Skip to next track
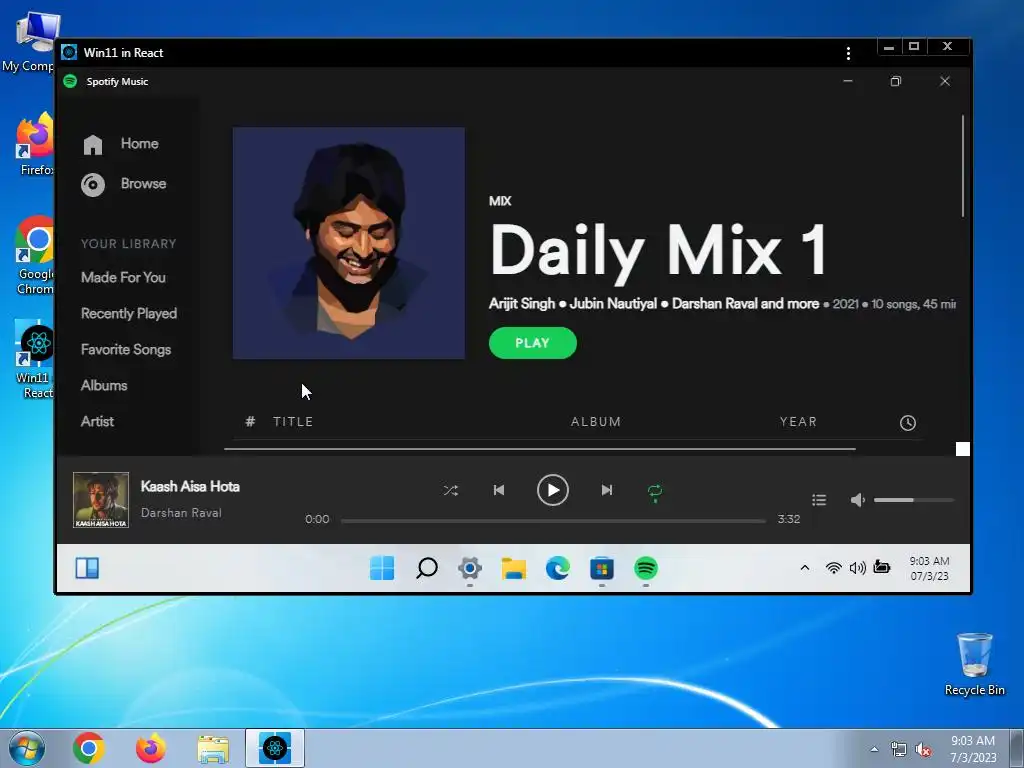 (607, 490)
